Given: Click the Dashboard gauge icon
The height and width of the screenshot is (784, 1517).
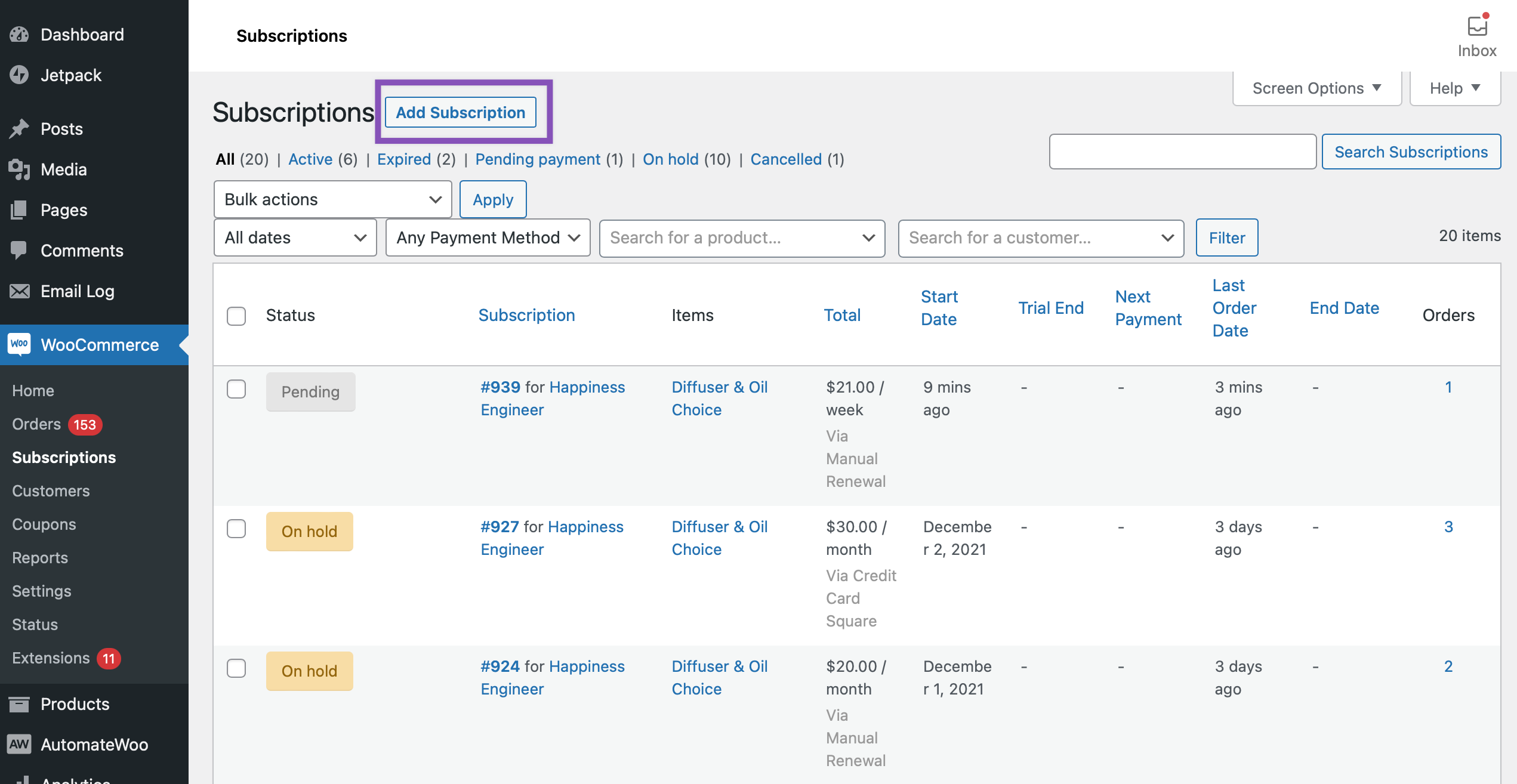Looking at the screenshot, I should tap(19, 35).
